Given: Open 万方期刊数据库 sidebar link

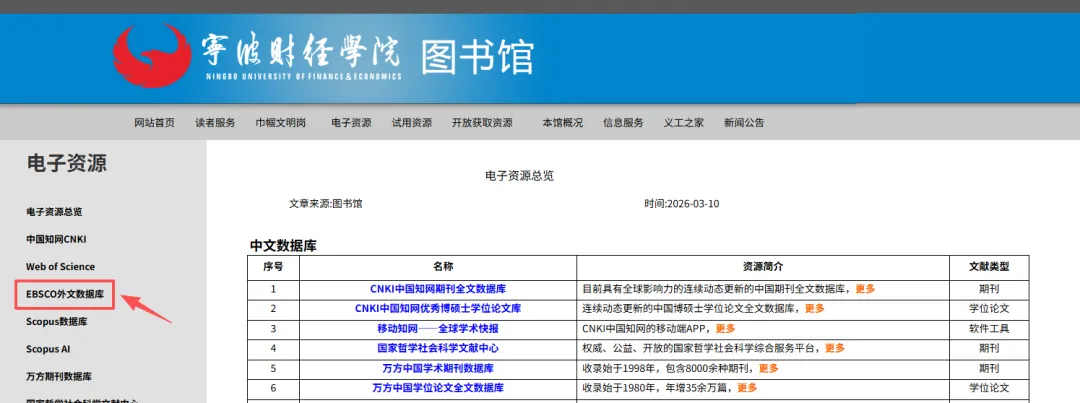Looking at the screenshot, I should (x=59, y=377).
